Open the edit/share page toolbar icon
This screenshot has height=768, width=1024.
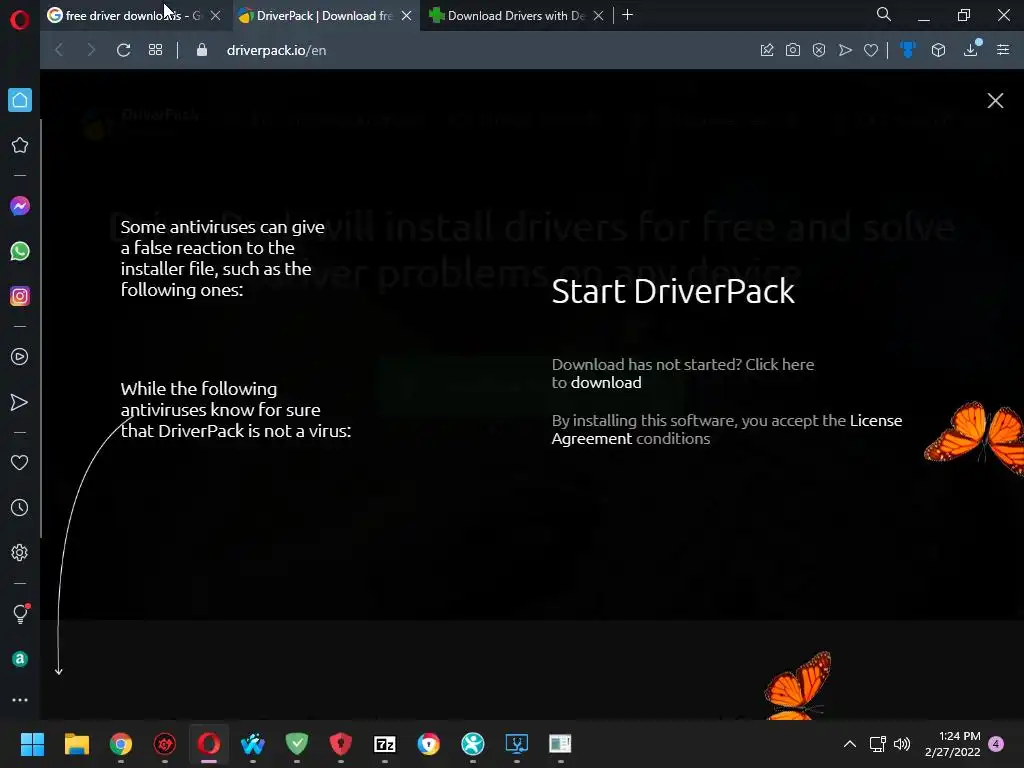coord(767,50)
